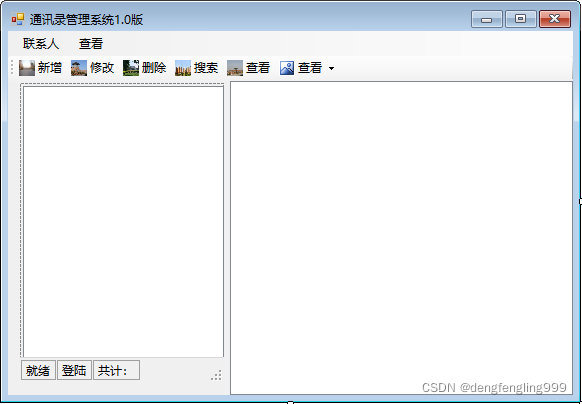Click the 登陆 status label
Image resolution: width=582 pixels, height=404 pixels.
click(74, 370)
